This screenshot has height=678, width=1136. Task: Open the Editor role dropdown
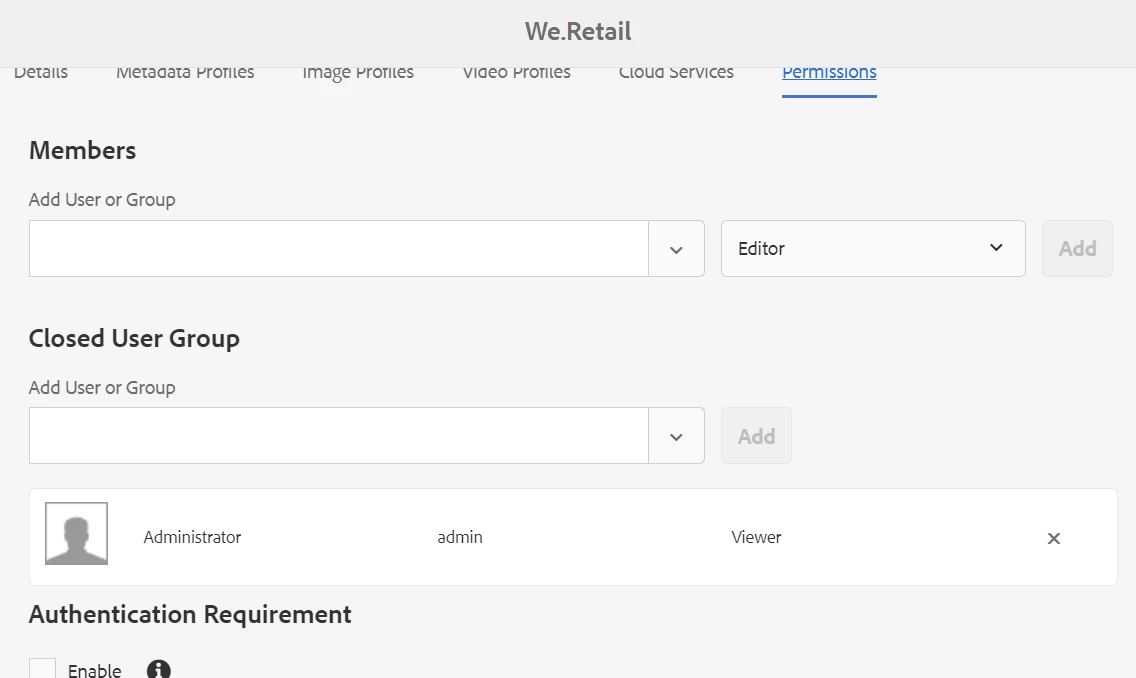[x=873, y=248]
